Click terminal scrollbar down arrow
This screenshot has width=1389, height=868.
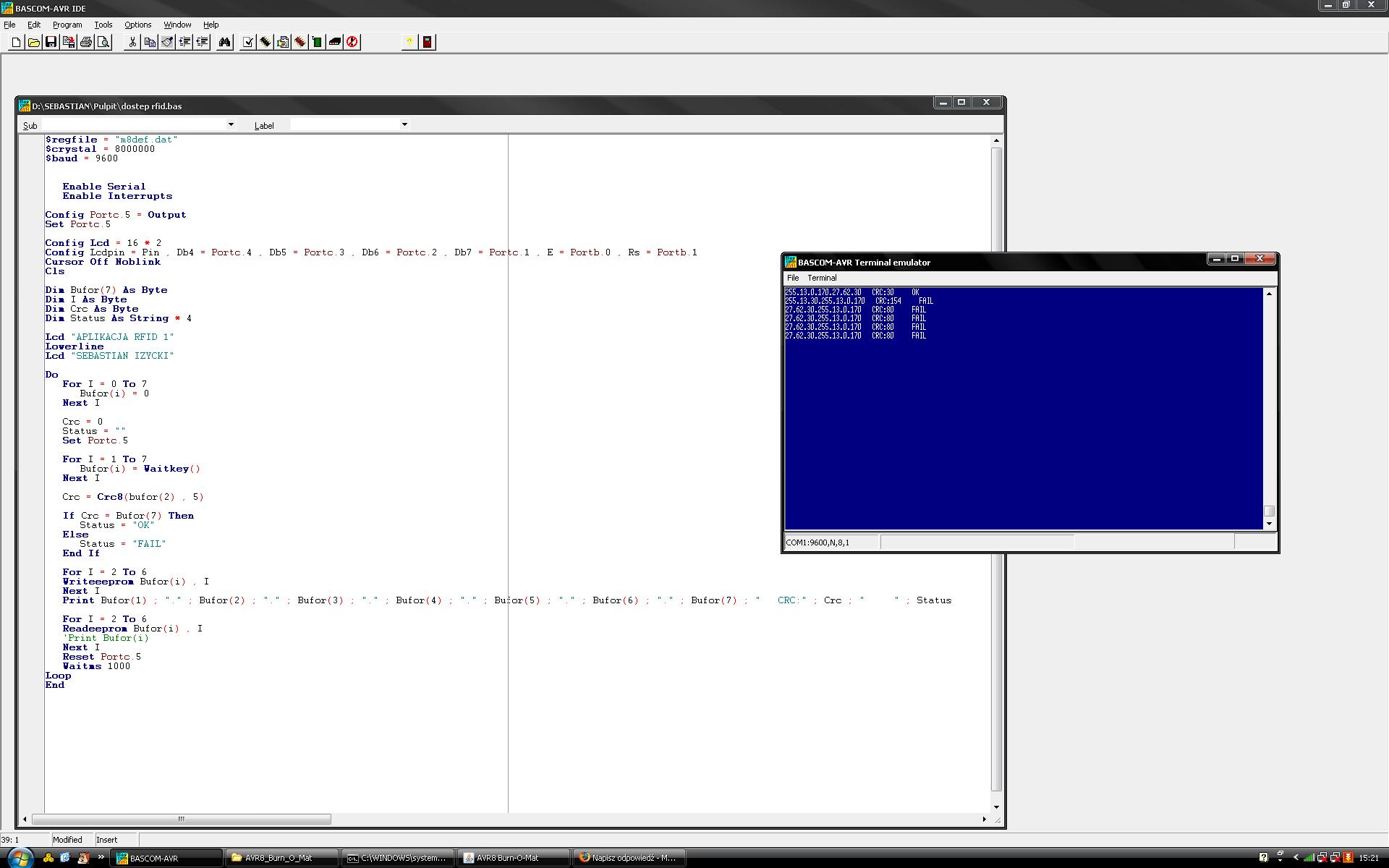[x=1269, y=524]
